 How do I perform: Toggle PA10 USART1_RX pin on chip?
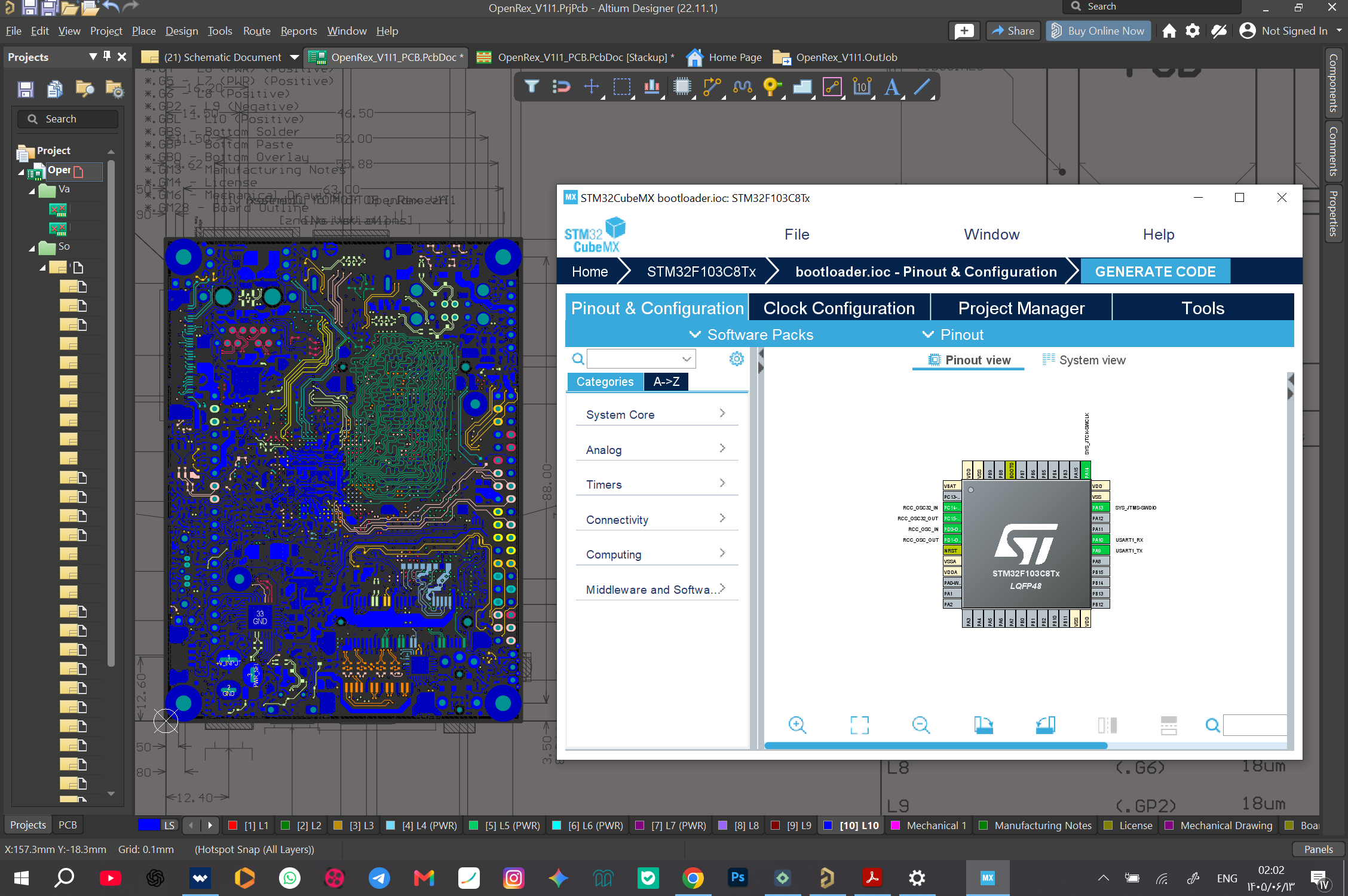1101,540
